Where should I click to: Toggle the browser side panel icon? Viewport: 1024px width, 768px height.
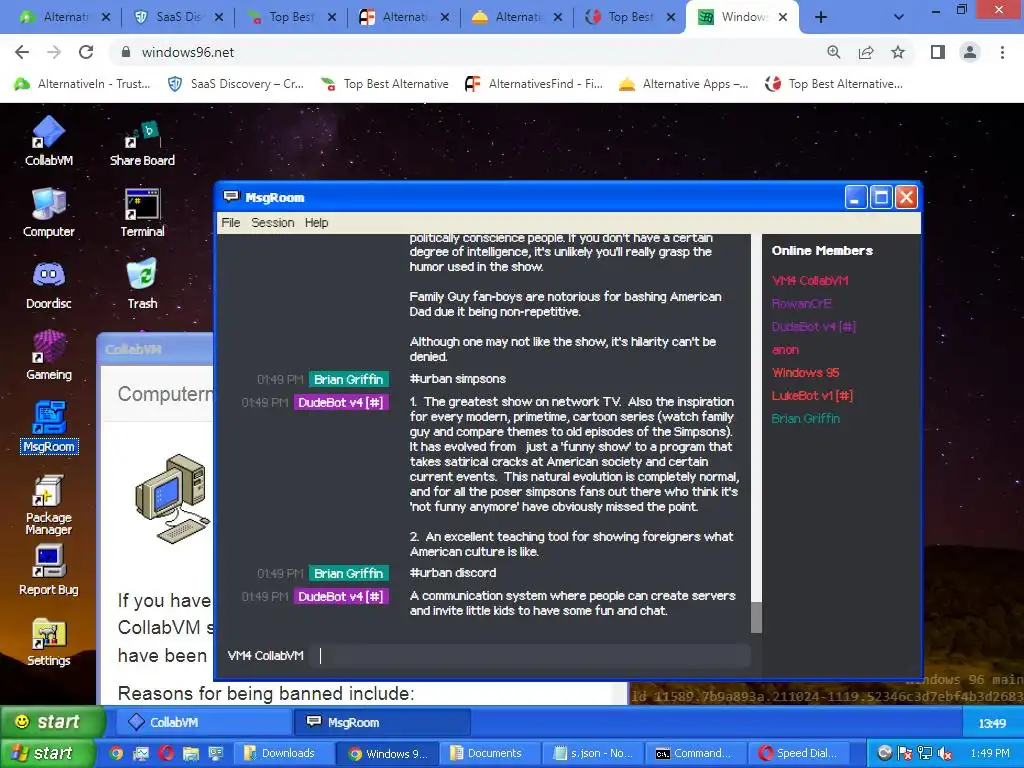[938, 52]
